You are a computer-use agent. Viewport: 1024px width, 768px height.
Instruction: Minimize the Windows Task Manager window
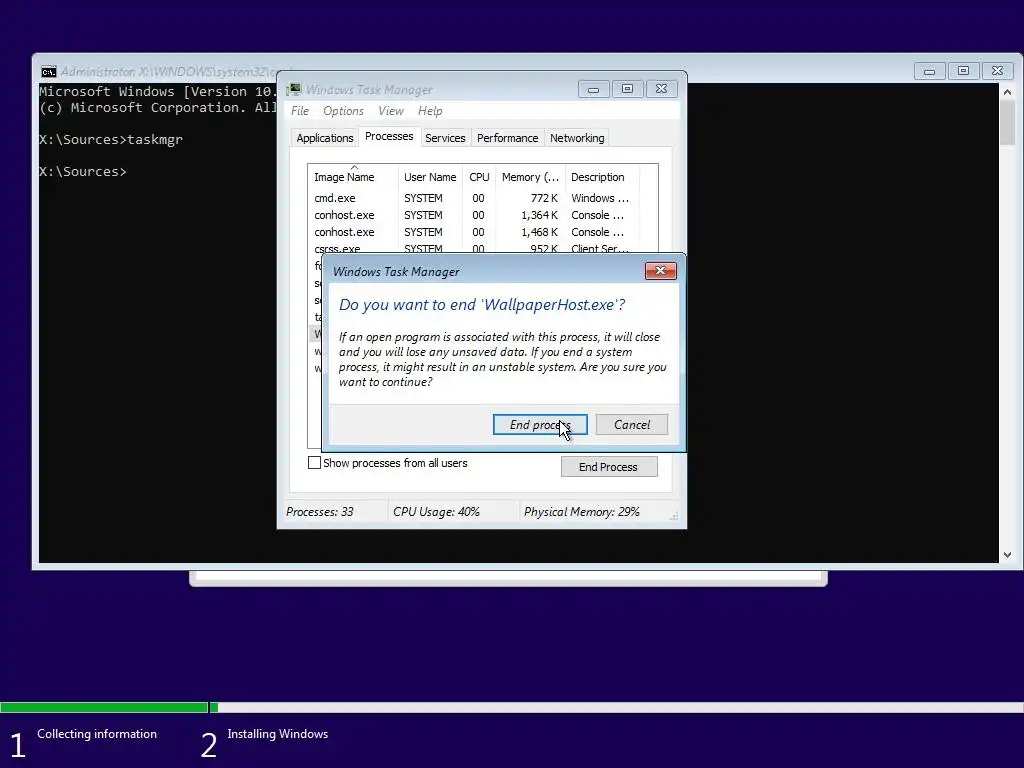click(594, 89)
